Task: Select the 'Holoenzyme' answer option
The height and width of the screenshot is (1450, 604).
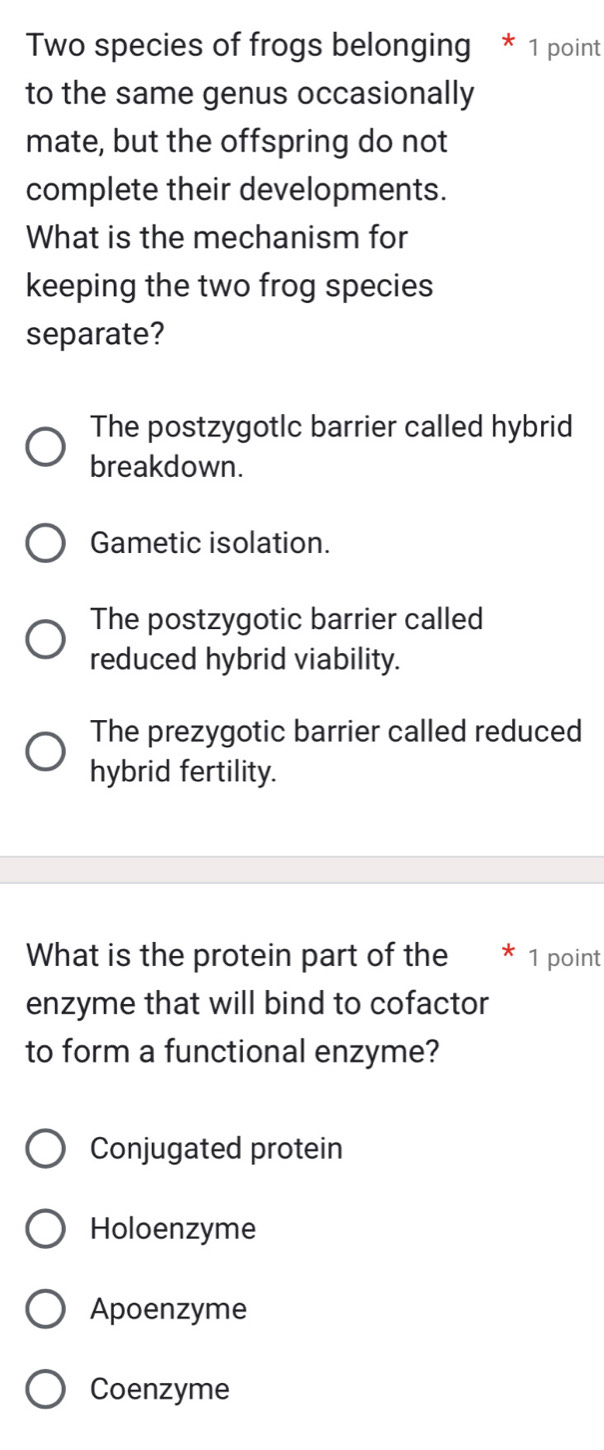Action: click(43, 1228)
